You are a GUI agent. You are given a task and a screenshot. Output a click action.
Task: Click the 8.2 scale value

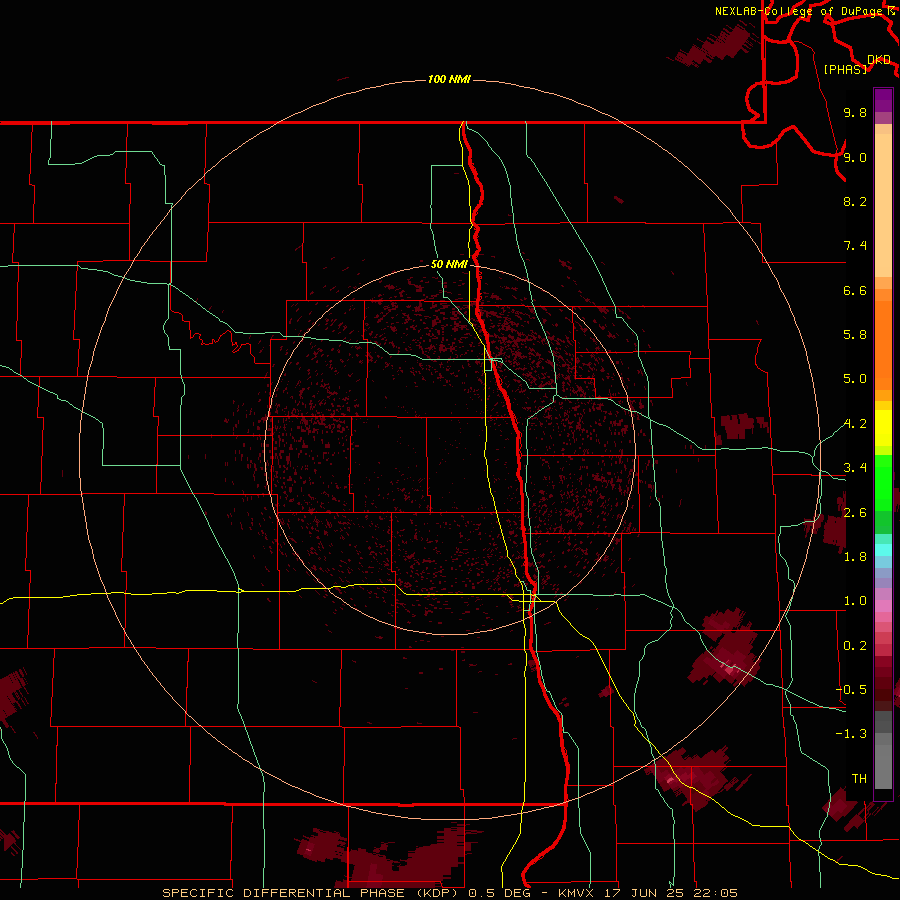(855, 201)
